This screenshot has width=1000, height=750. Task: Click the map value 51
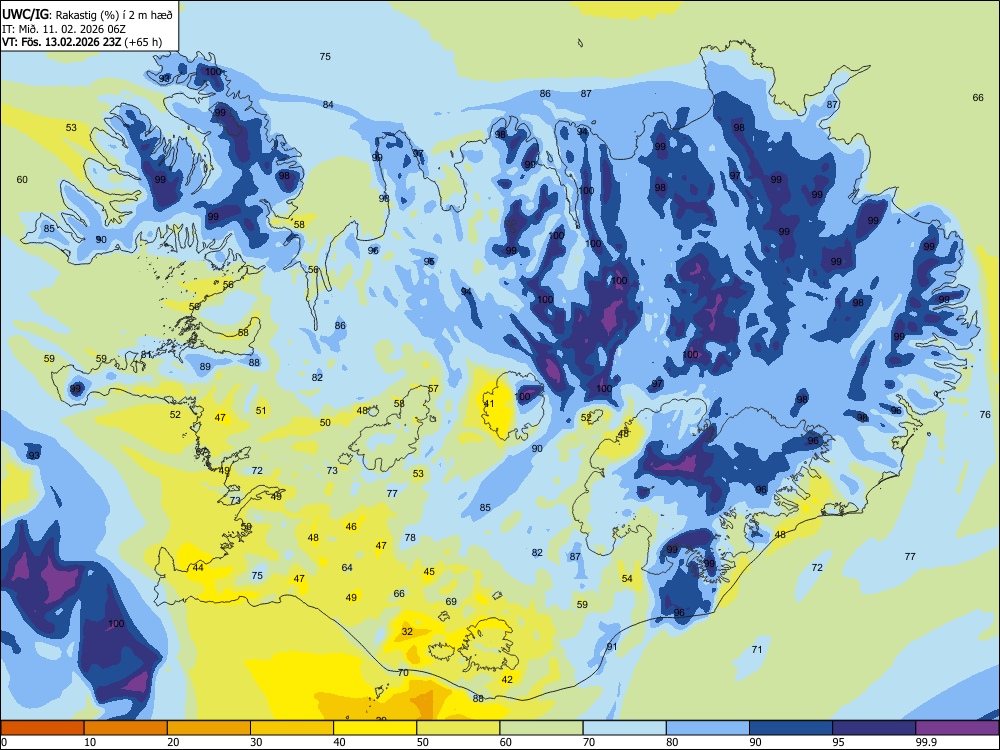coord(261,410)
